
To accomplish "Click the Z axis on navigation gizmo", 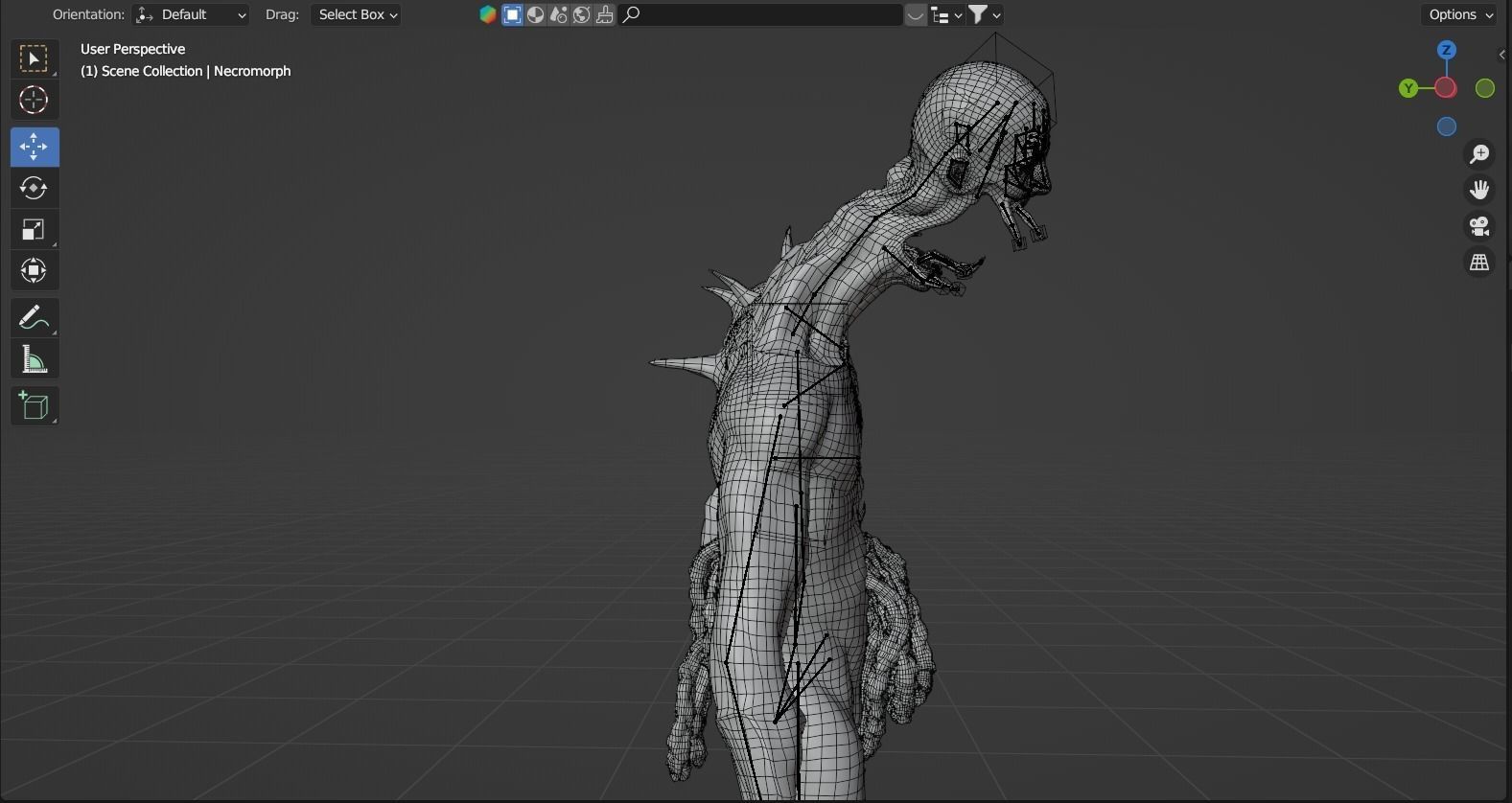I will click(x=1447, y=50).
